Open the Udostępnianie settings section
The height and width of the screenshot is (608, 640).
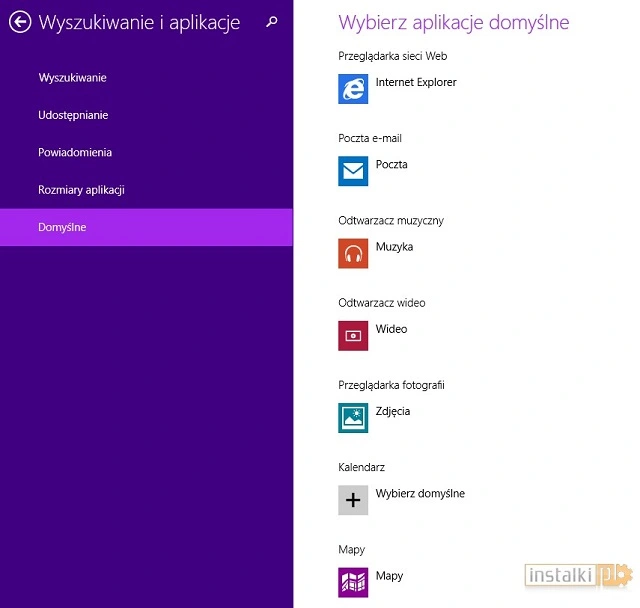click(x=146, y=115)
